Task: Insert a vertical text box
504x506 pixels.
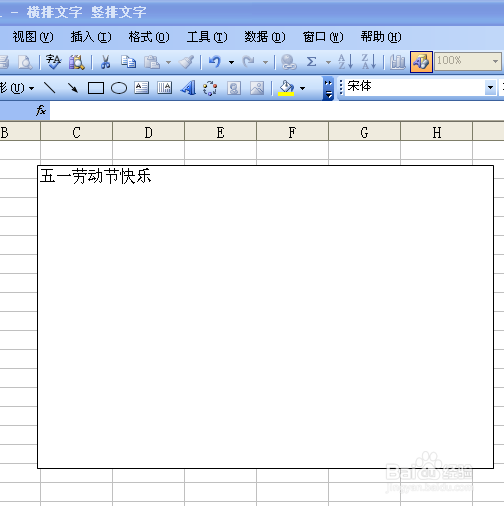Action: [x=164, y=88]
